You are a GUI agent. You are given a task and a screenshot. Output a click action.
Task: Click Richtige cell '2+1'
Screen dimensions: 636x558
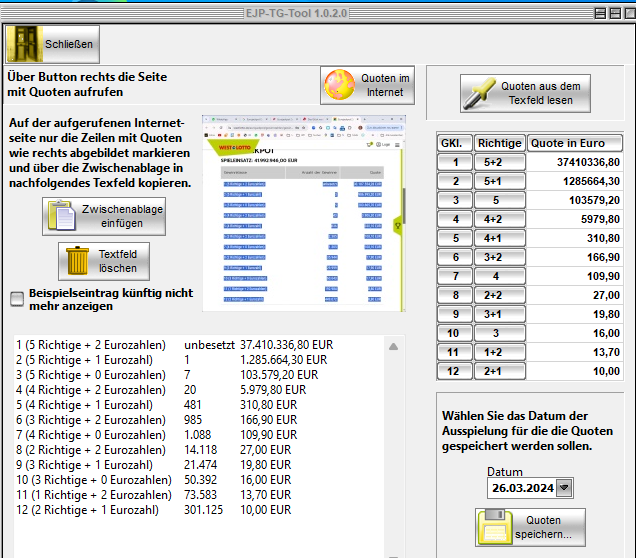click(x=500, y=371)
